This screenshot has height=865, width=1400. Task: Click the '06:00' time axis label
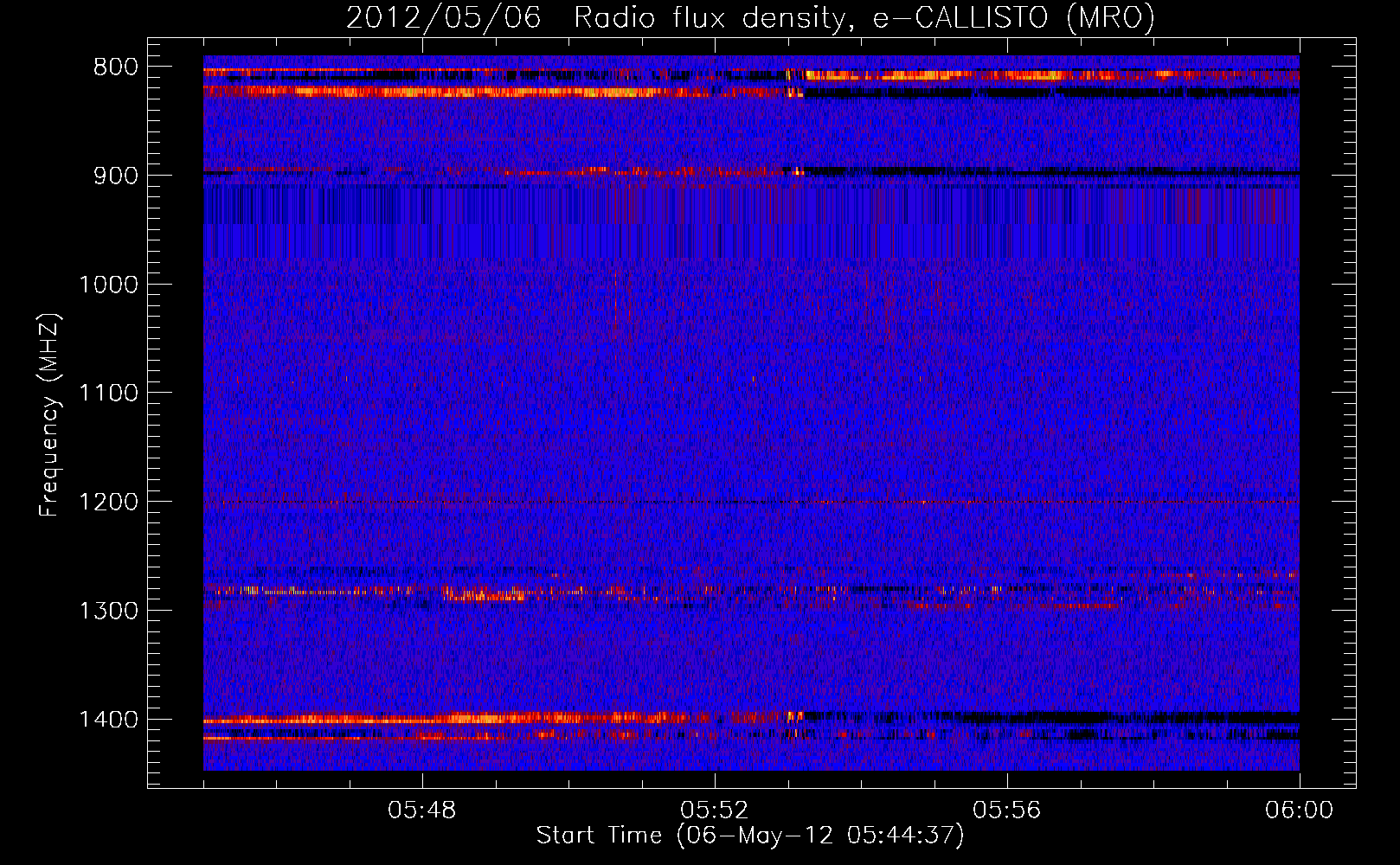pyautogui.click(x=1300, y=811)
